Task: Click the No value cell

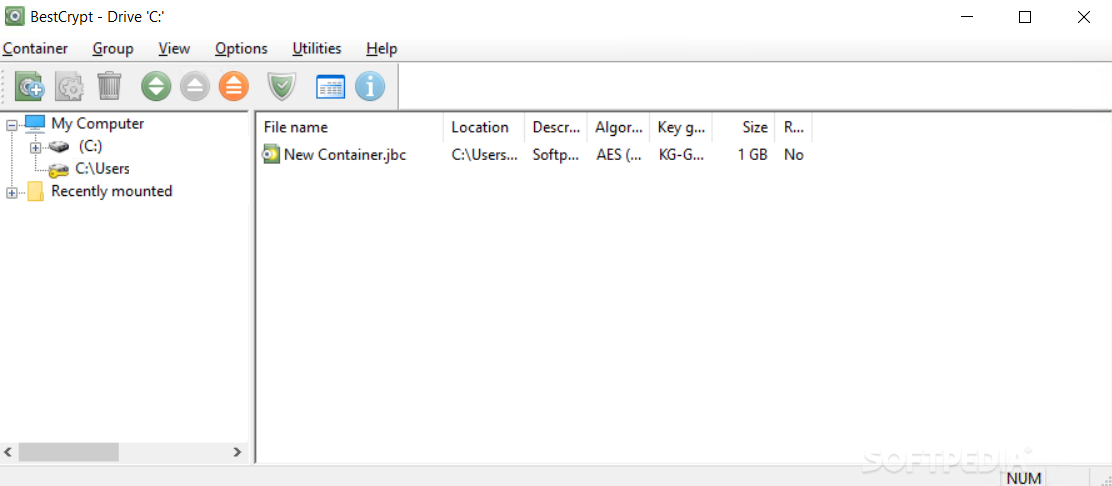Action: pos(794,154)
